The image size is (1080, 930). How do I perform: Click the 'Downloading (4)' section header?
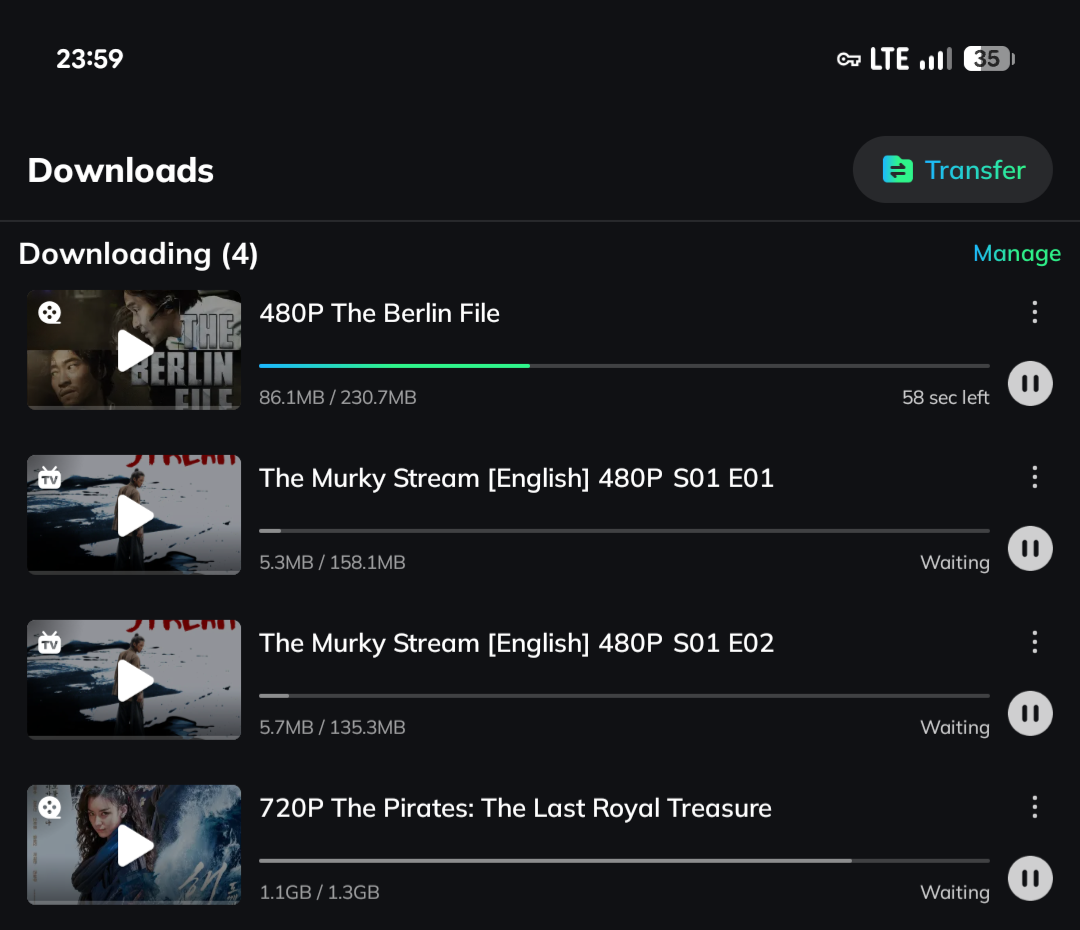[138, 254]
